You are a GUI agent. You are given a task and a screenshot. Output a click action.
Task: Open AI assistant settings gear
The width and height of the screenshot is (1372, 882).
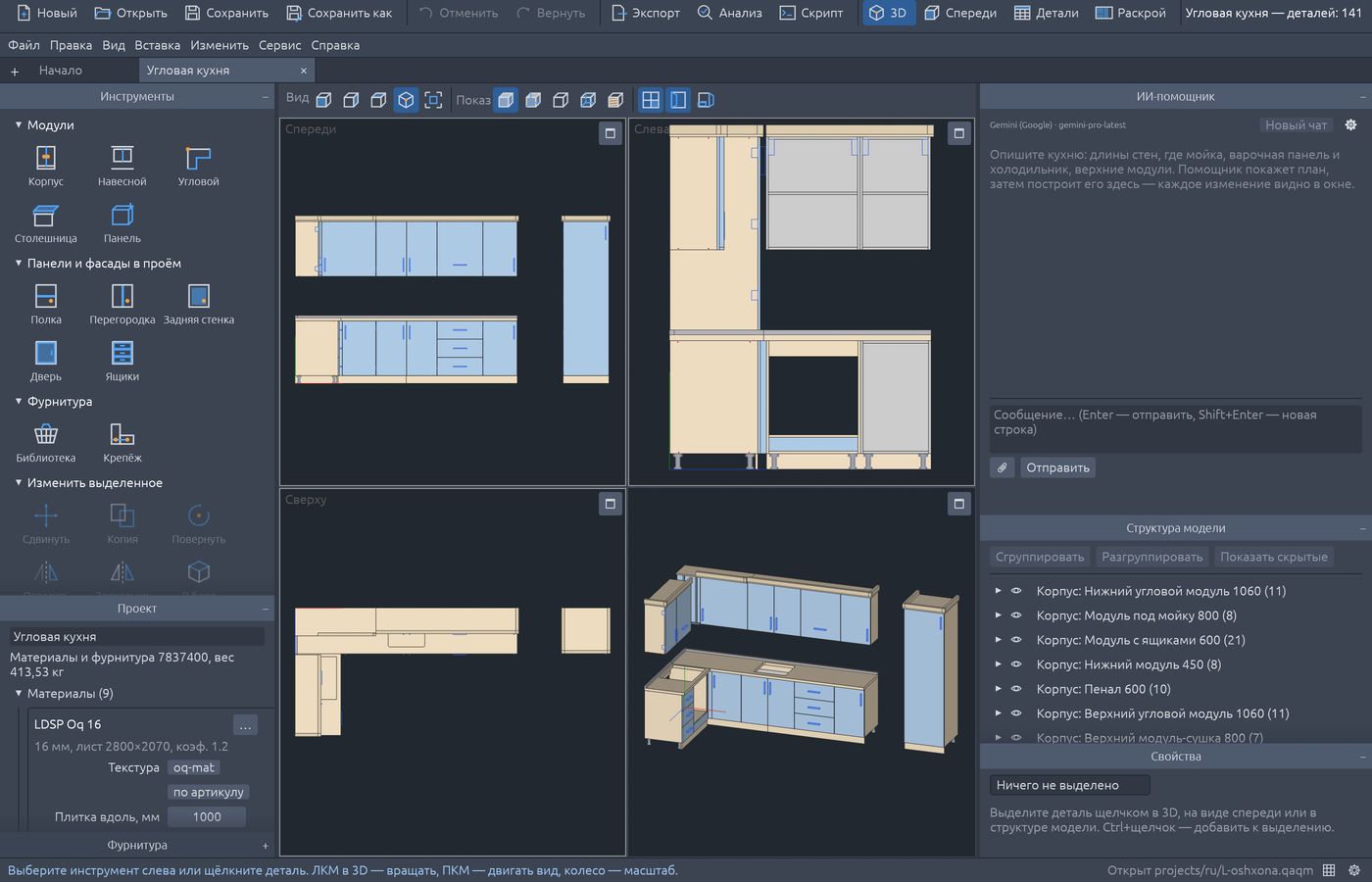tap(1350, 125)
